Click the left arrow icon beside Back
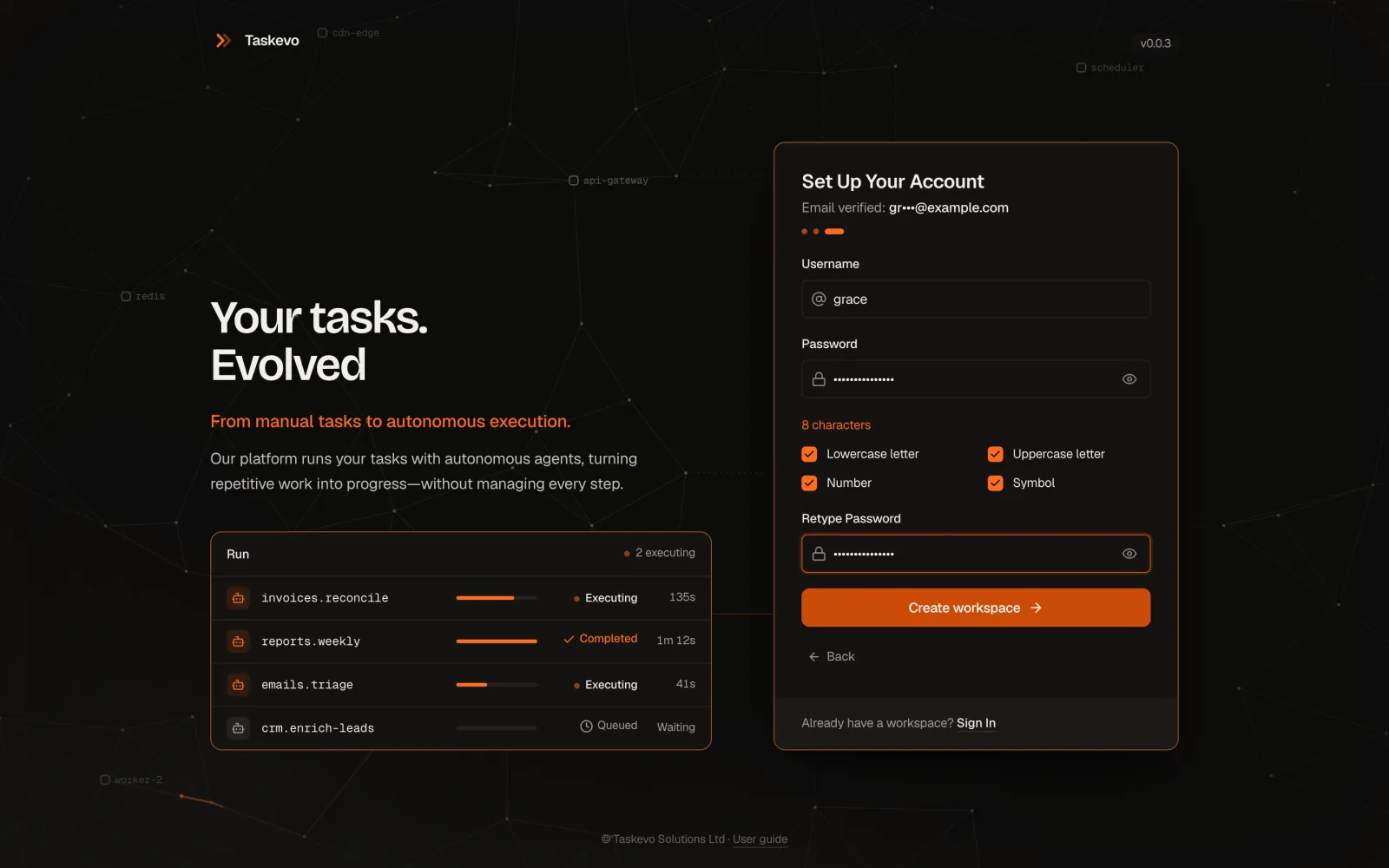 (x=813, y=657)
